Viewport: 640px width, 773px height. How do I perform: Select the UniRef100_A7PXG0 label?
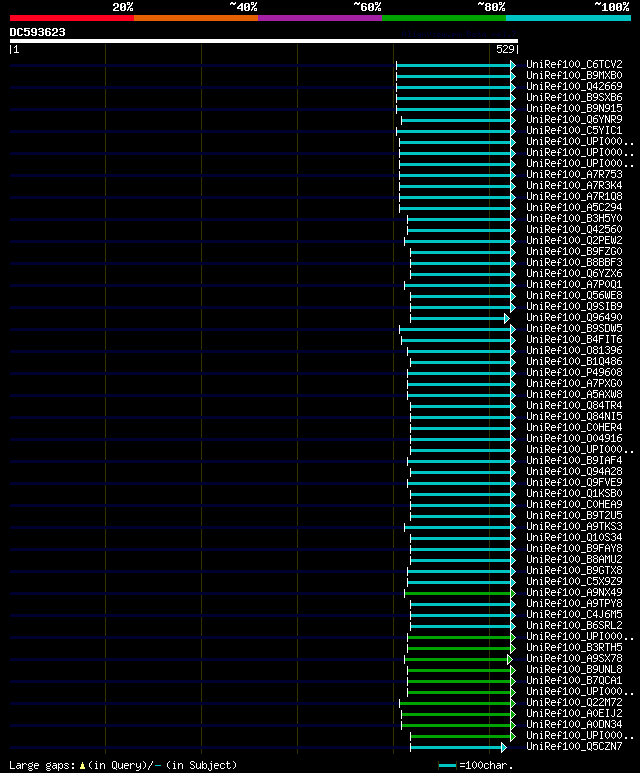click(574, 384)
